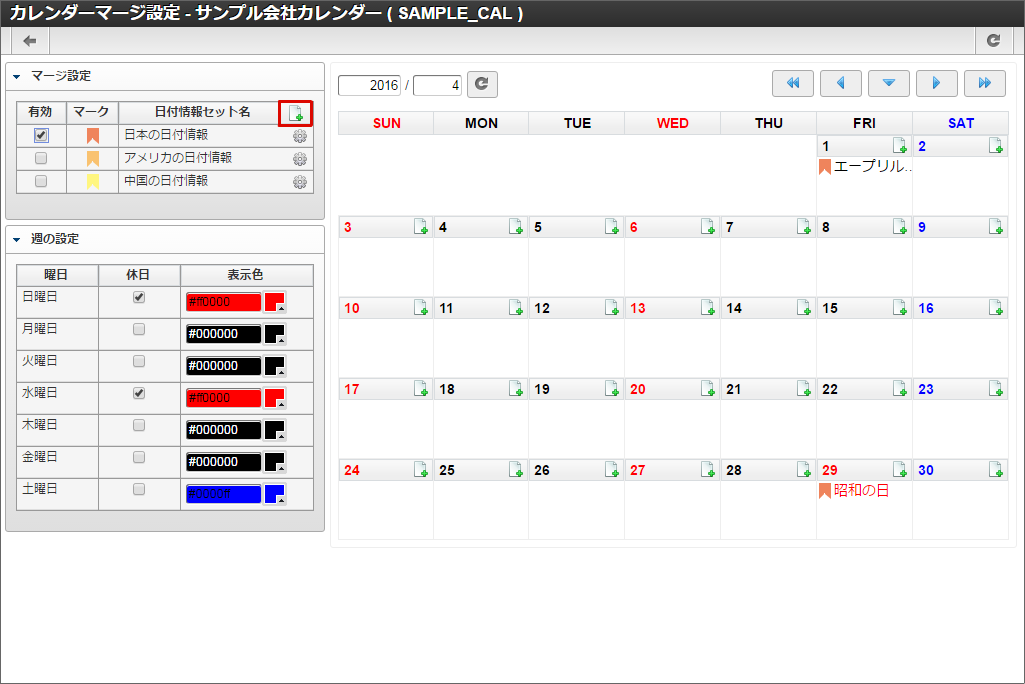Screen dimensions: 1025x684
Task: Click the reload icon in top toolbar
Action: coord(993,41)
